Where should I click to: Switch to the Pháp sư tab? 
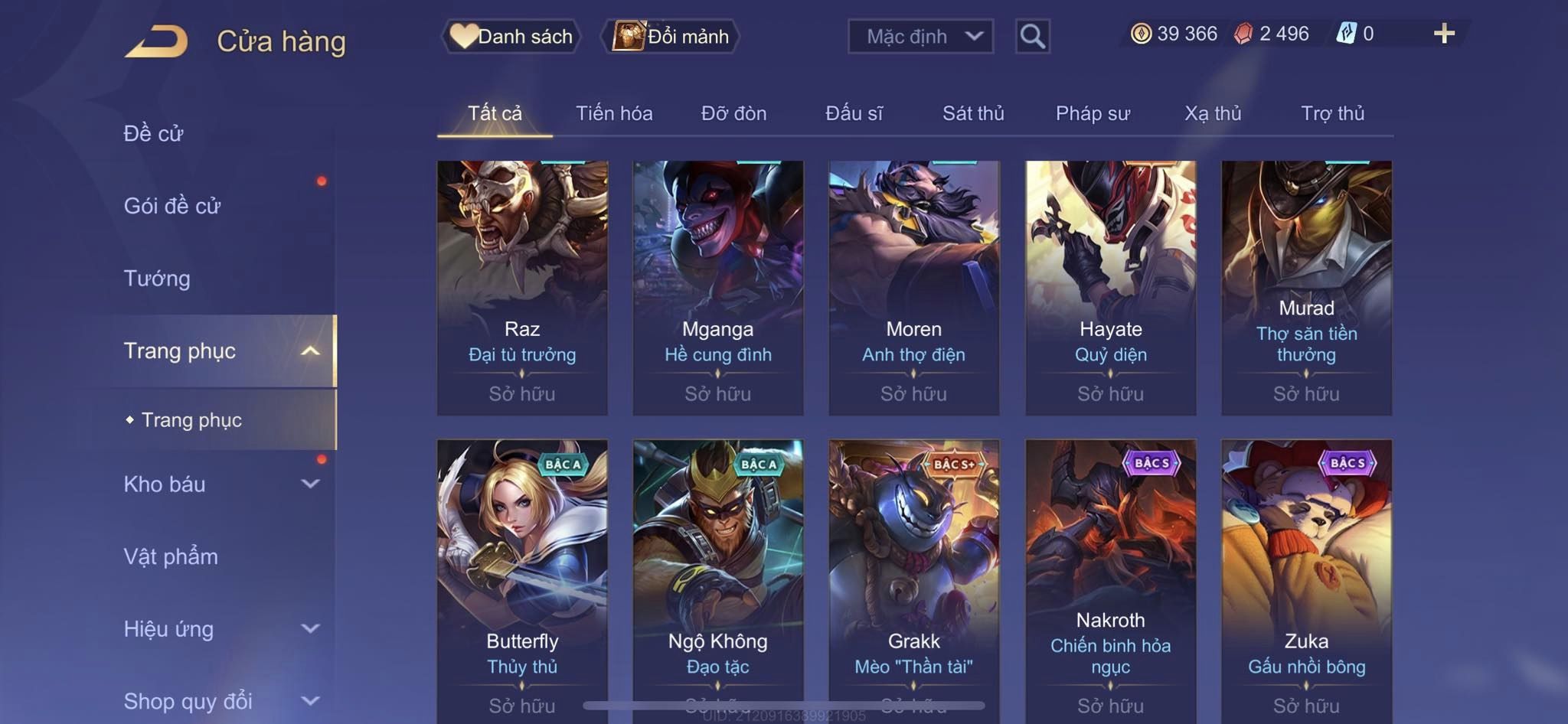pyautogui.click(x=1093, y=113)
